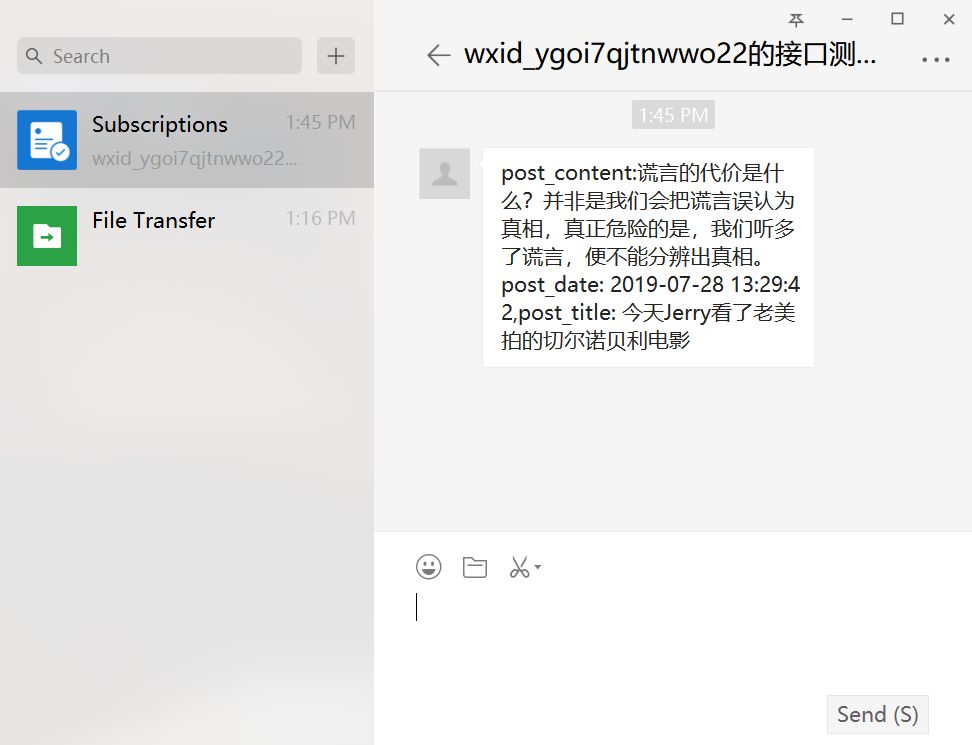Open the emoji sticker picker
Screen dimensions: 972x745
coord(428,566)
